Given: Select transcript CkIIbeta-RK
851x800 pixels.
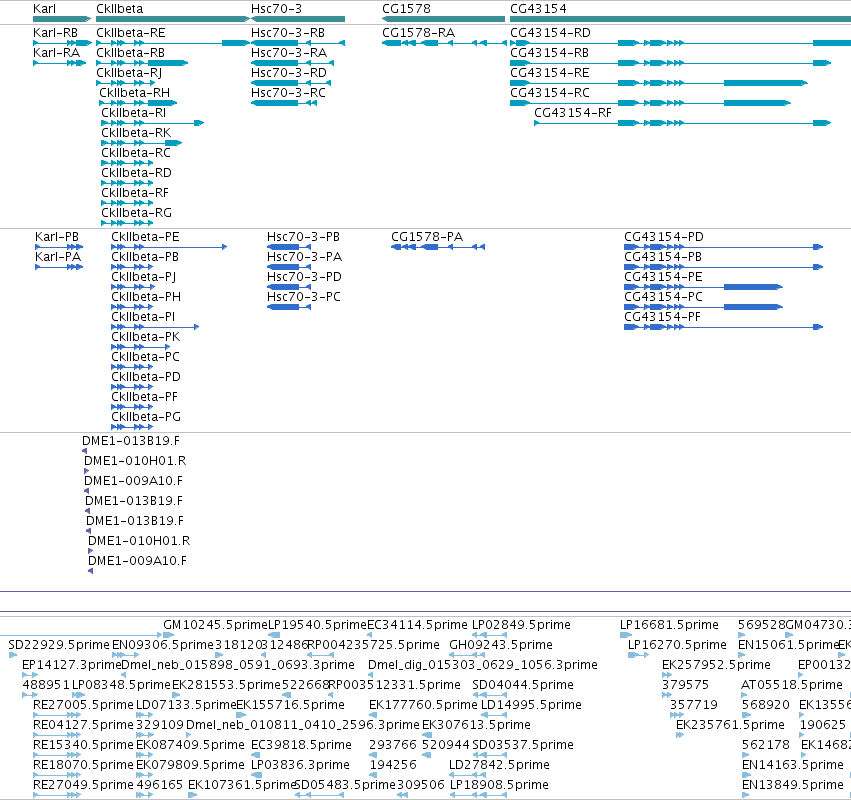Looking at the screenshot, I should click(142, 143).
